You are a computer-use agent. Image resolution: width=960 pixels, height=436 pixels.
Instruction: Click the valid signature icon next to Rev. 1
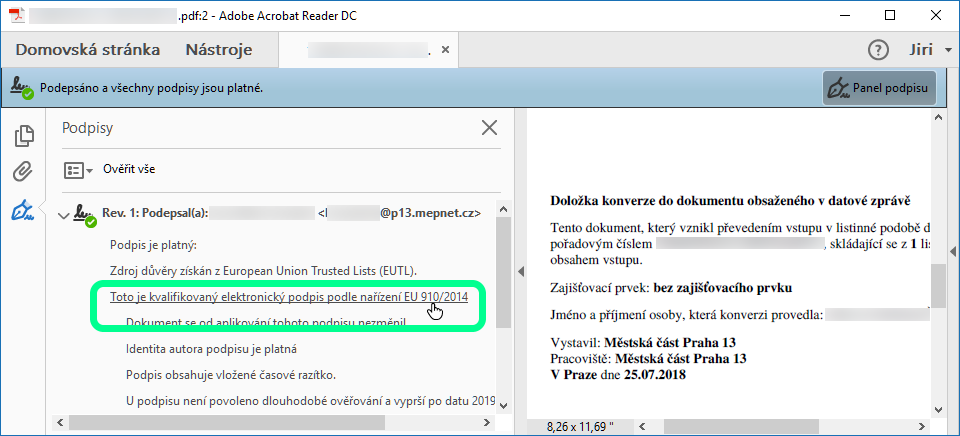tap(85, 215)
